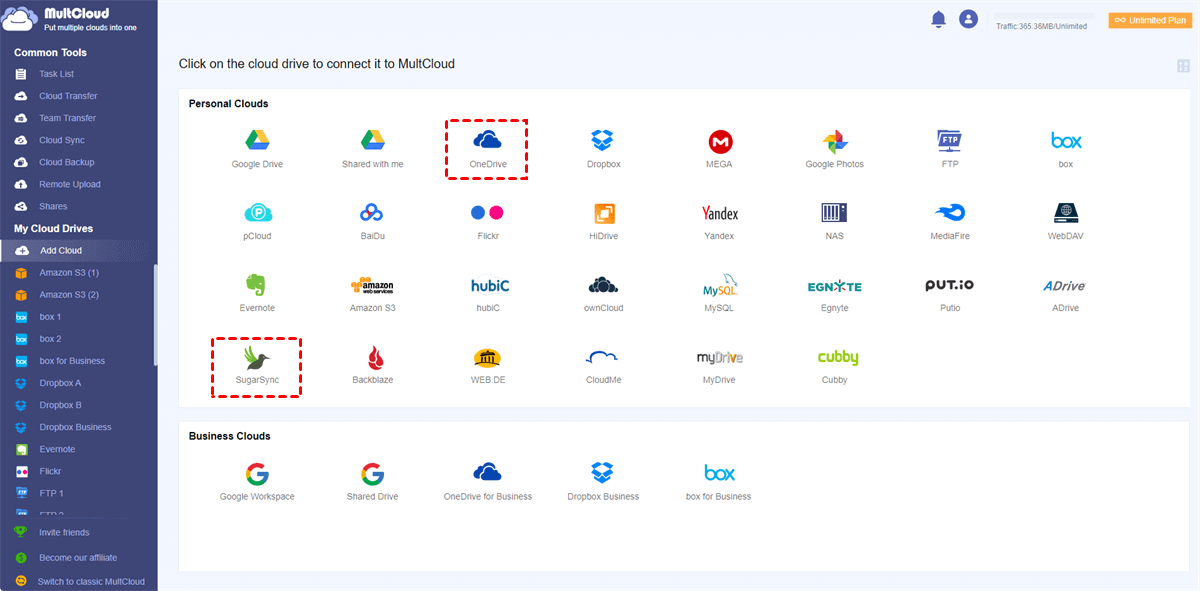Choose OneDrive cloud icon
This screenshot has height=591, width=1200.
point(487,148)
